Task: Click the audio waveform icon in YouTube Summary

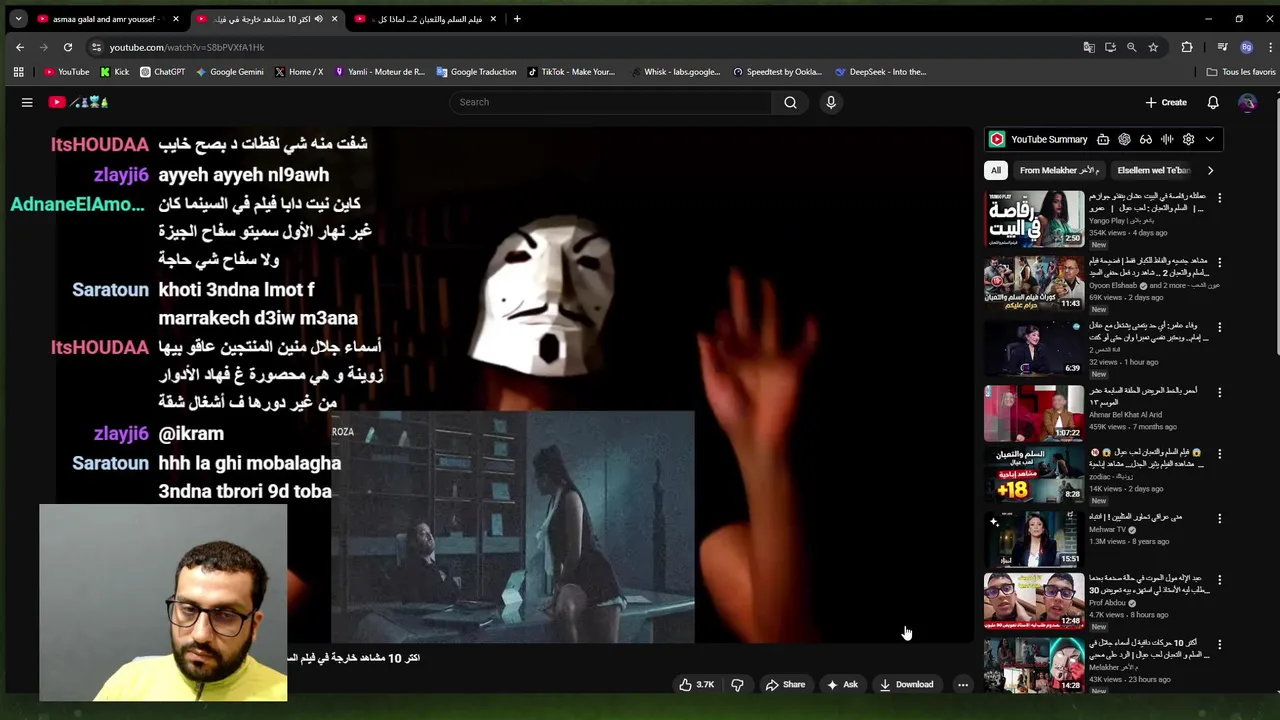Action: click(1167, 139)
